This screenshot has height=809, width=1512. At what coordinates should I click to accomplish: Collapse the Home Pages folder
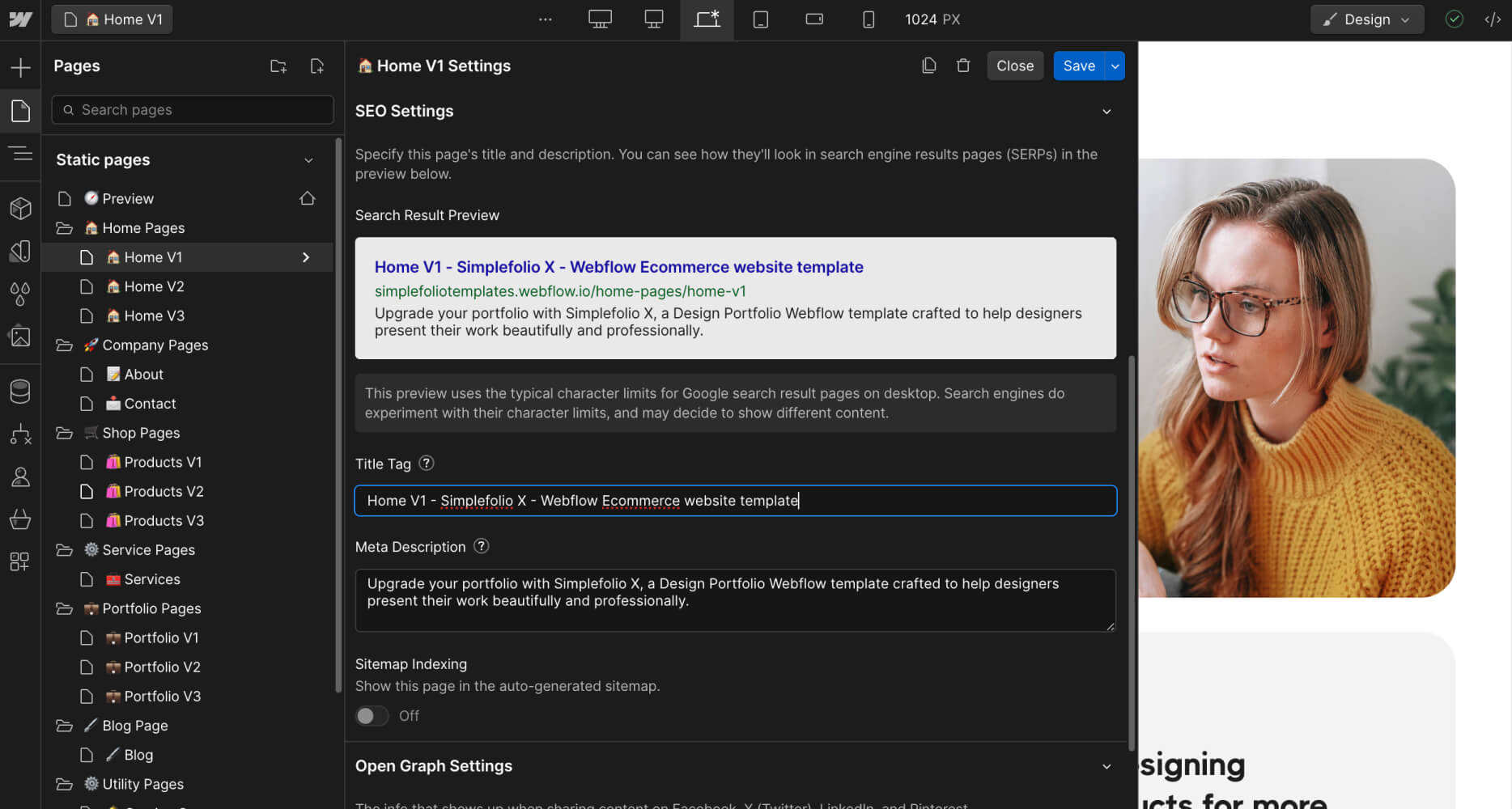pyautogui.click(x=64, y=228)
